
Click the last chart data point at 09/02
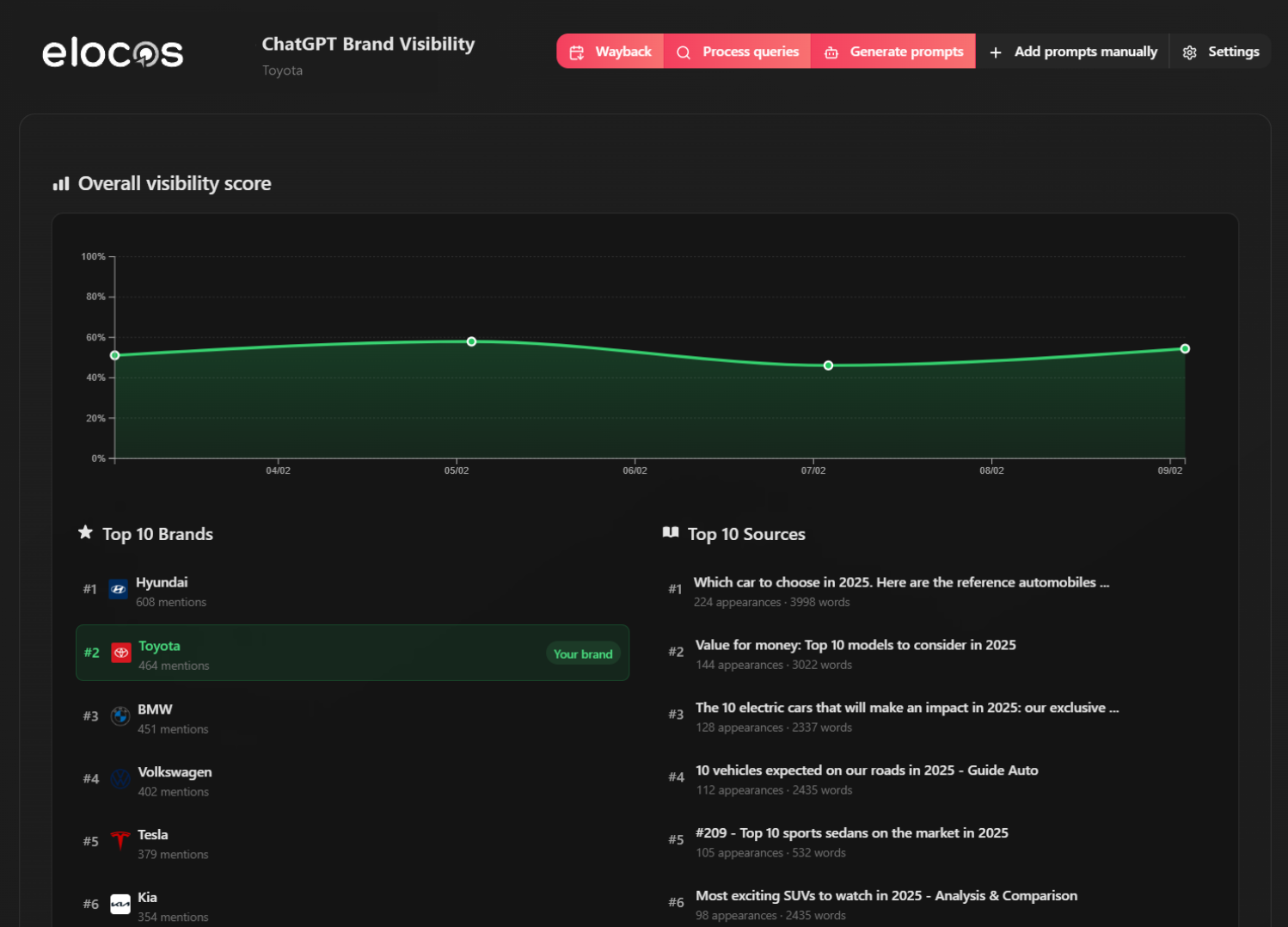coord(1185,348)
